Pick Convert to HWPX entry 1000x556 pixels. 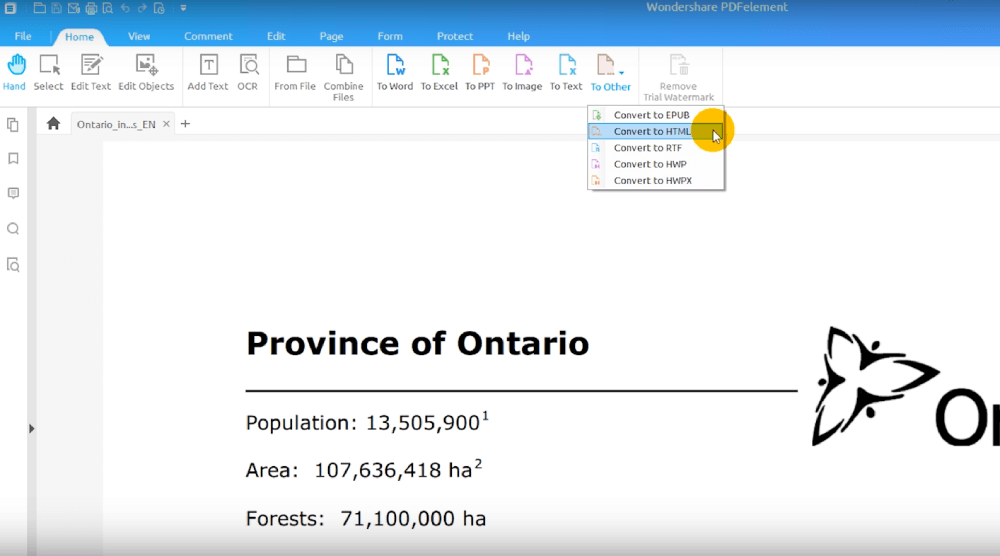pyautogui.click(x=652, y=181)
